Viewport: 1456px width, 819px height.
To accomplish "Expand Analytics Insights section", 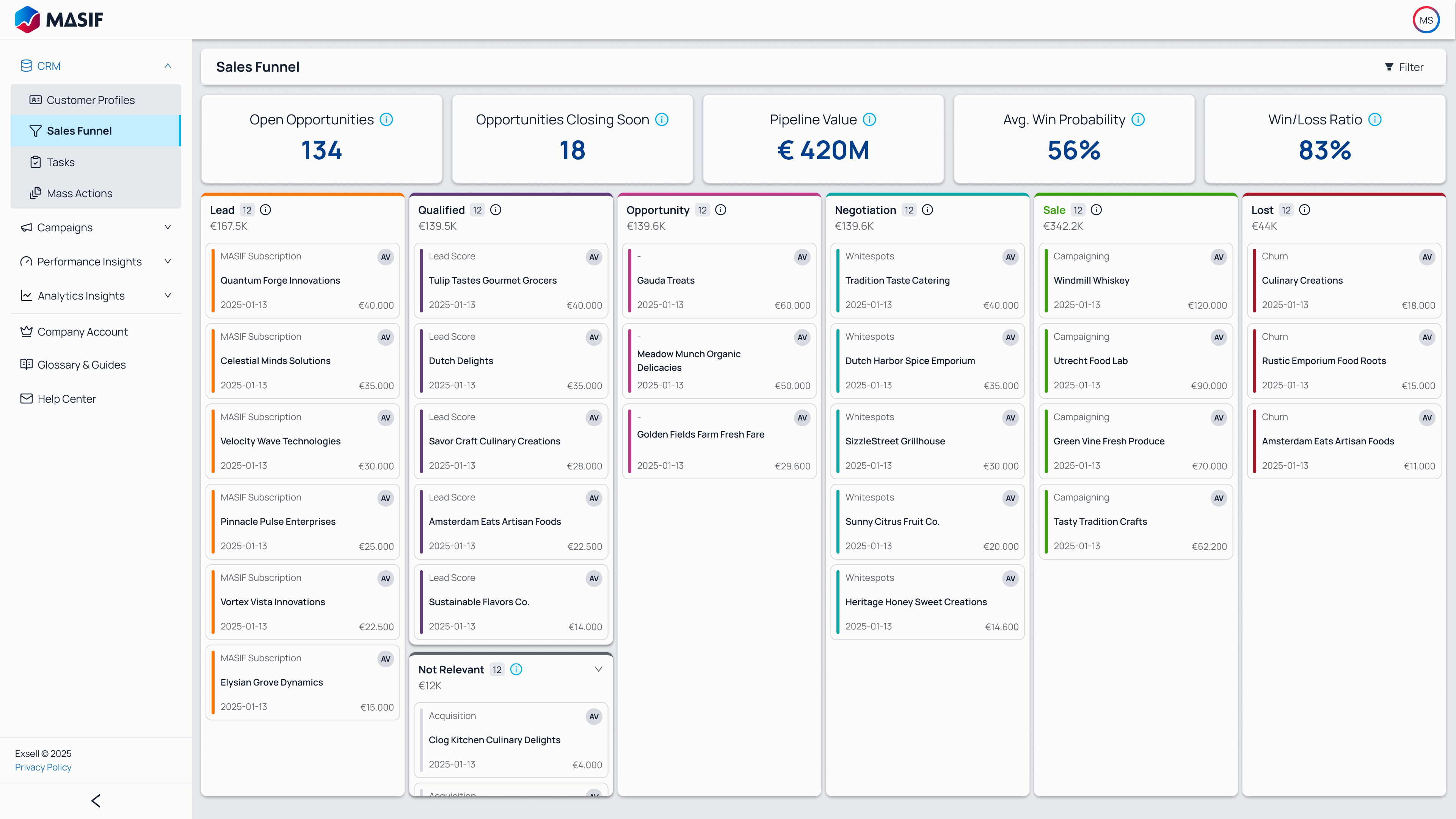I will point(168,296).
